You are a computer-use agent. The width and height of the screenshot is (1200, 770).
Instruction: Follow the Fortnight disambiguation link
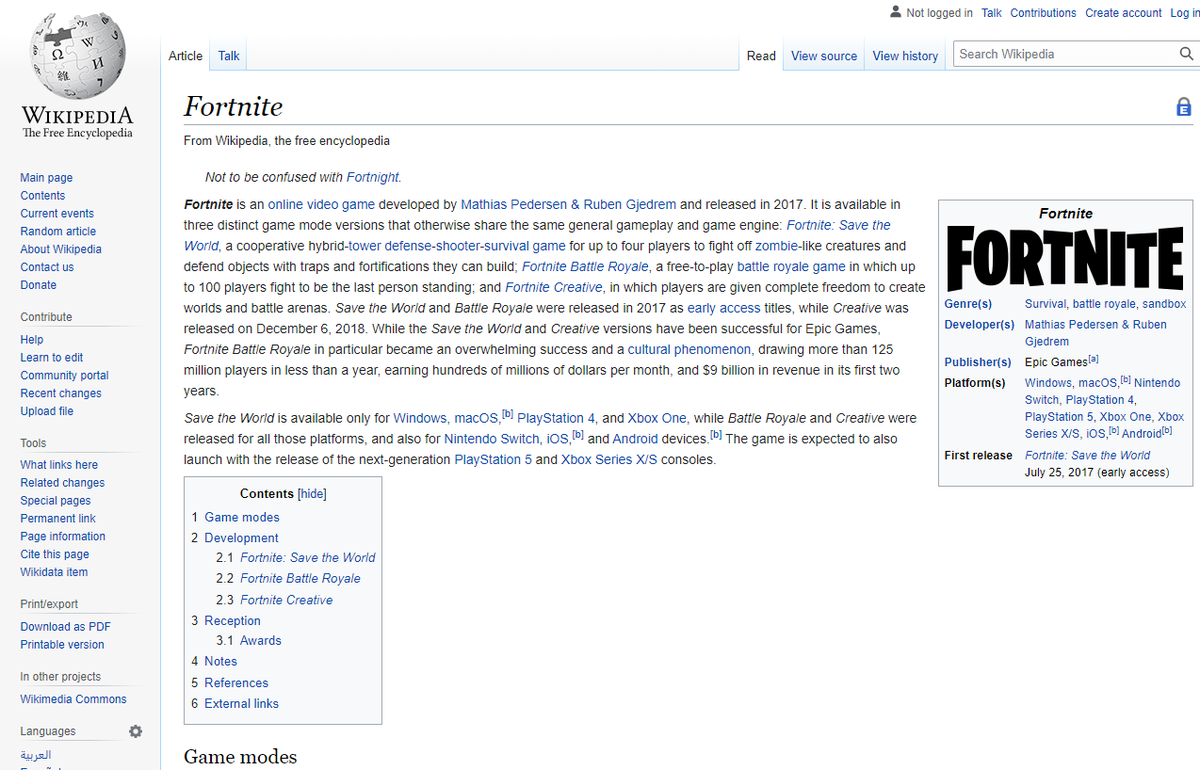coord(373,177)
